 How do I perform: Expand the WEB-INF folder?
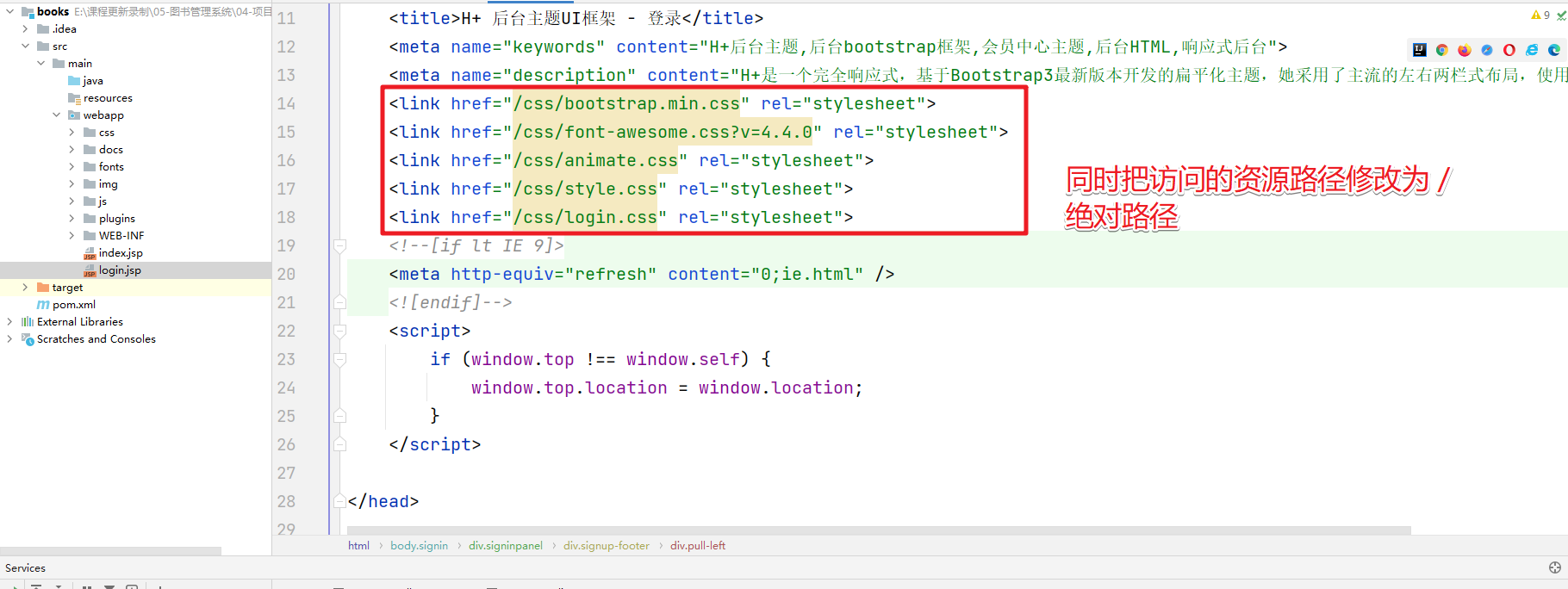(x=72, y=236)
